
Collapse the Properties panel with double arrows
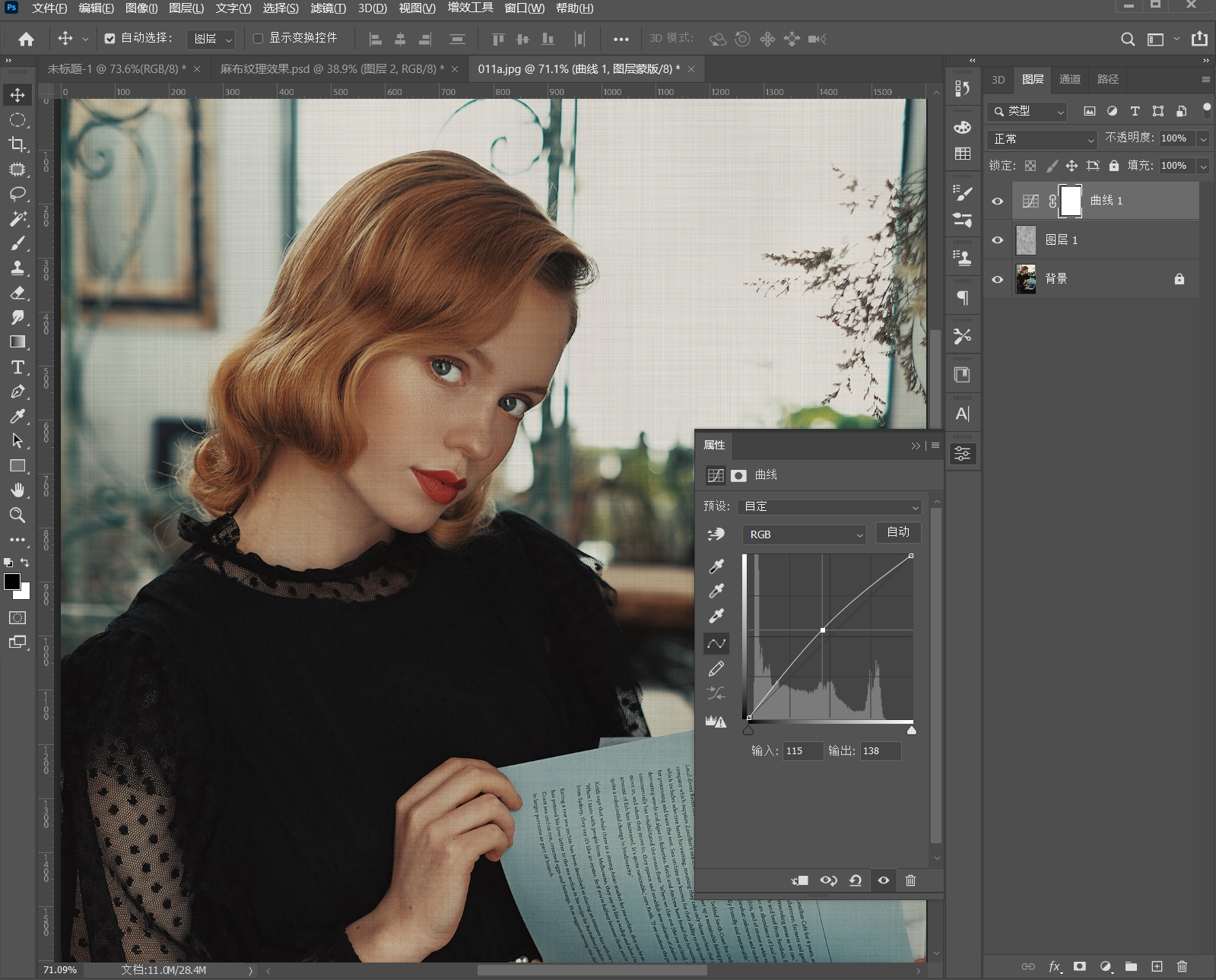[916, 446]
